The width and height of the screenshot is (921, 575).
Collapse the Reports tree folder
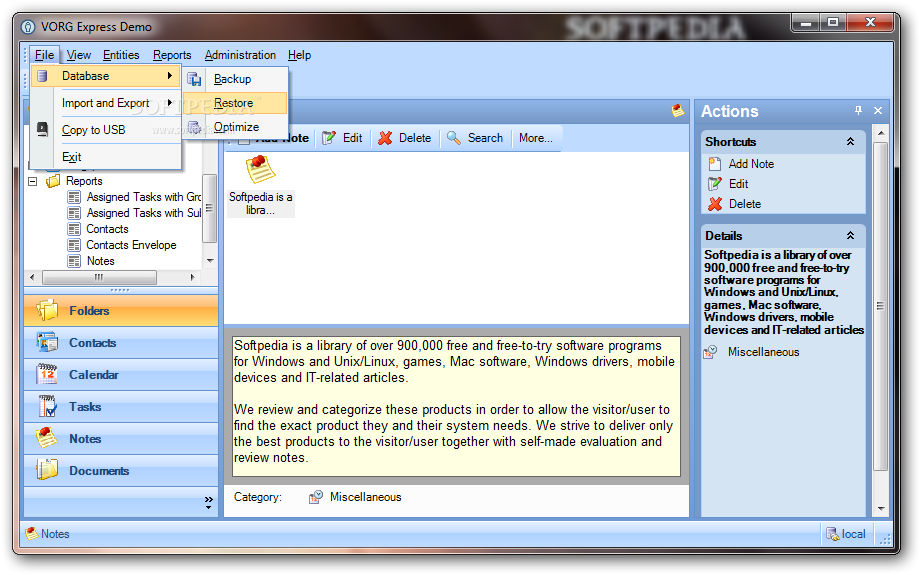point(33,181)
